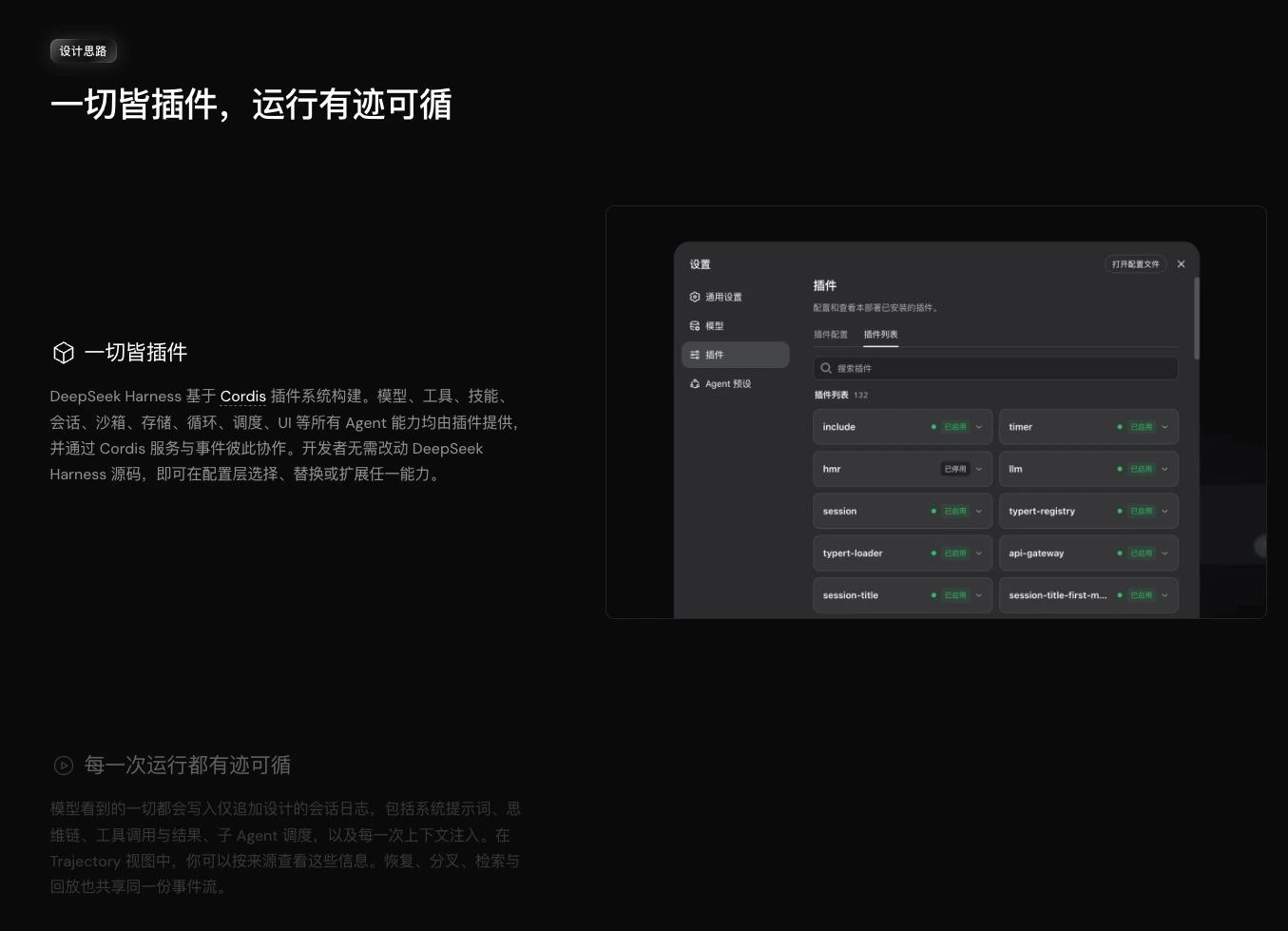Switch to the 插件配置 tab
The width and height of the screenshot is (1288, 931).
tap(831, 335)
